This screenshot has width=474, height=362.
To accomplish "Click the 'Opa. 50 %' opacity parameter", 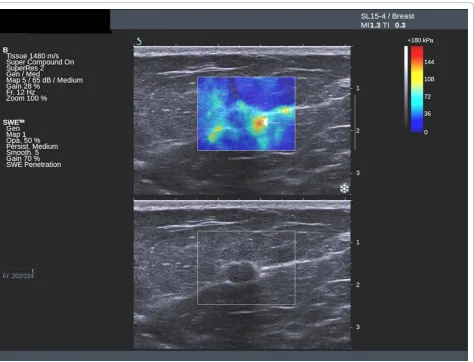I will tap(23, 140).
